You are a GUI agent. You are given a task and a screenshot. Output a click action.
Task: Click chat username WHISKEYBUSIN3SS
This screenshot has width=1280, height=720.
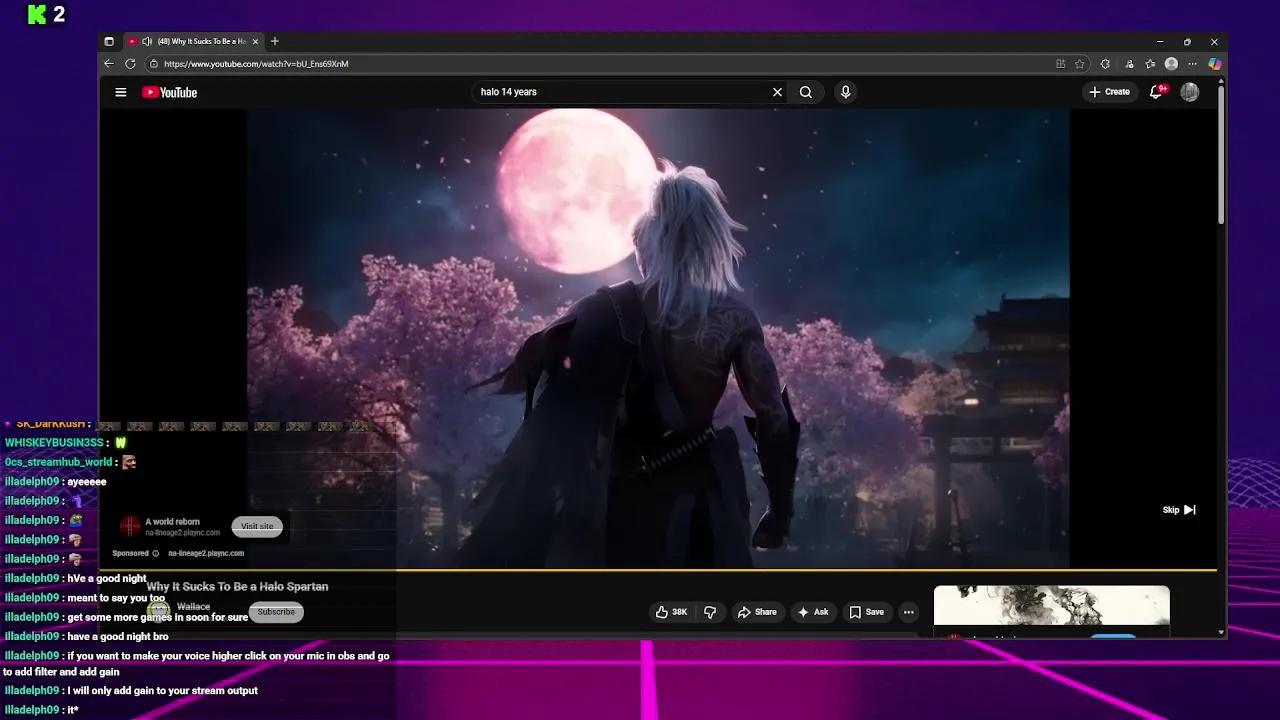[54, 443]
